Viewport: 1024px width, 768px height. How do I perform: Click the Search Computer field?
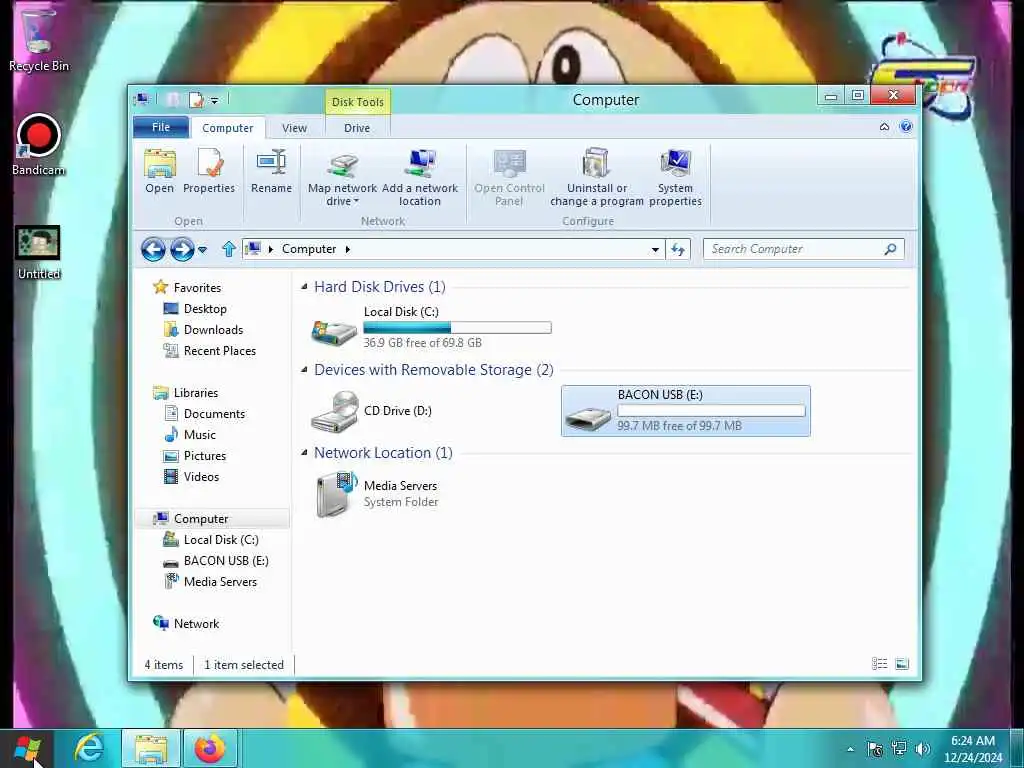point(803,249)
